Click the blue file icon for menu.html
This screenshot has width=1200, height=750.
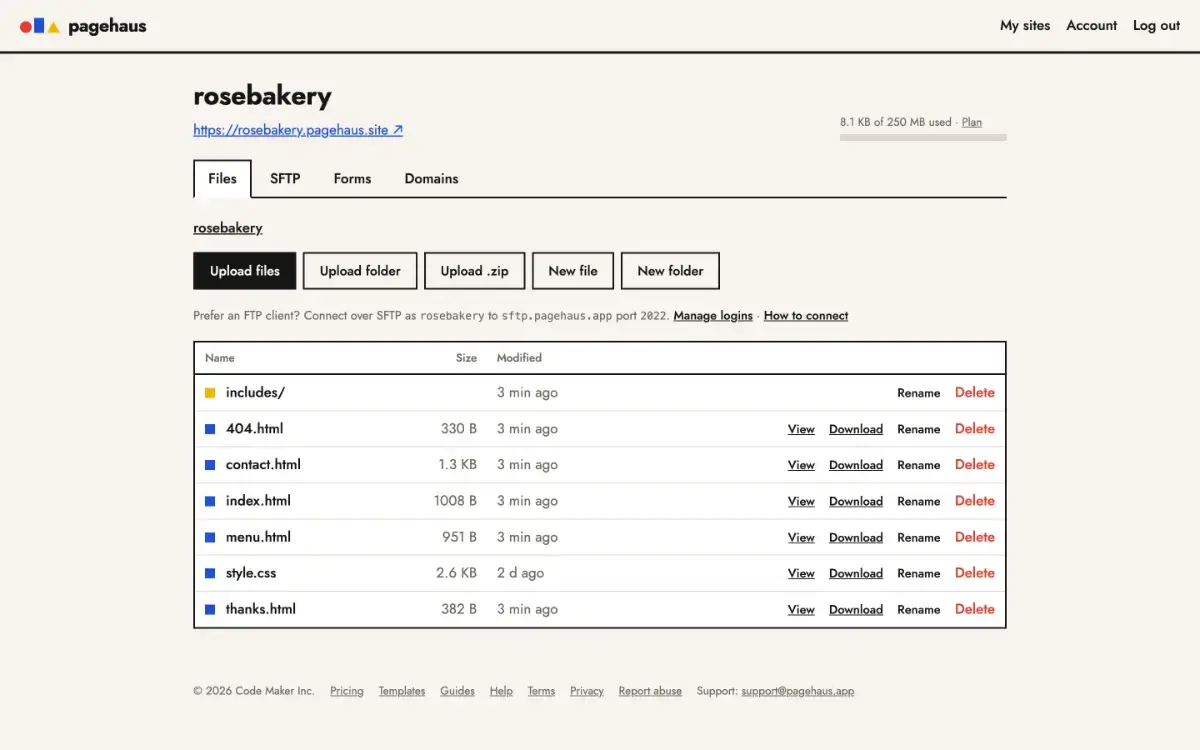pos(210,537)
